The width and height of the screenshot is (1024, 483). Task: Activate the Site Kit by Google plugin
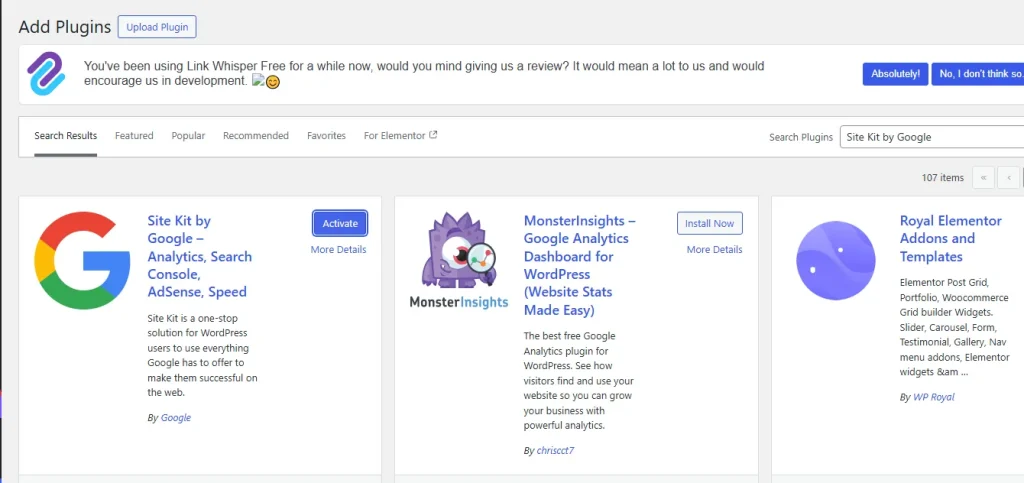click(x=340, y=223)
